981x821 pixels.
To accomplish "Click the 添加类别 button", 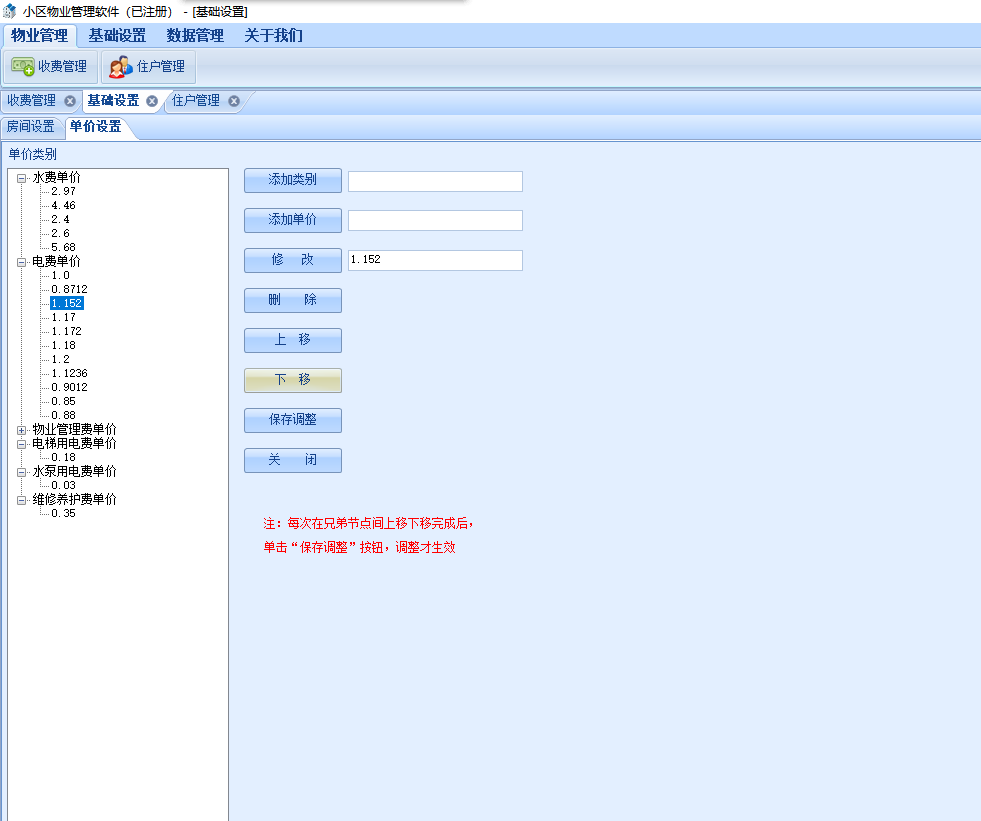I will (x=292, y=180).
